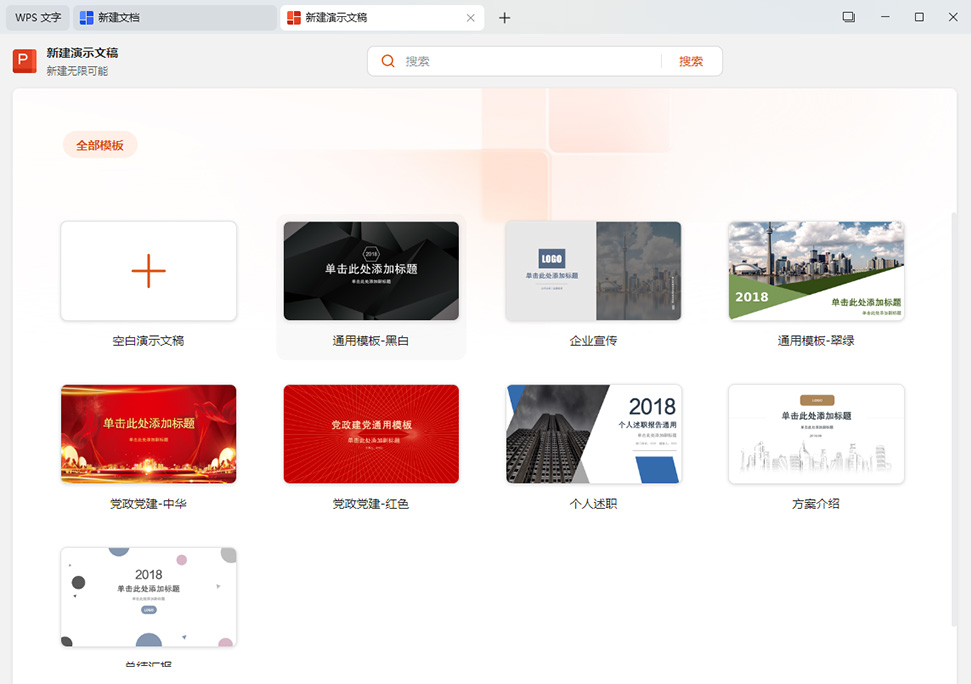Select the 企业宣传 template

(593, 270)
